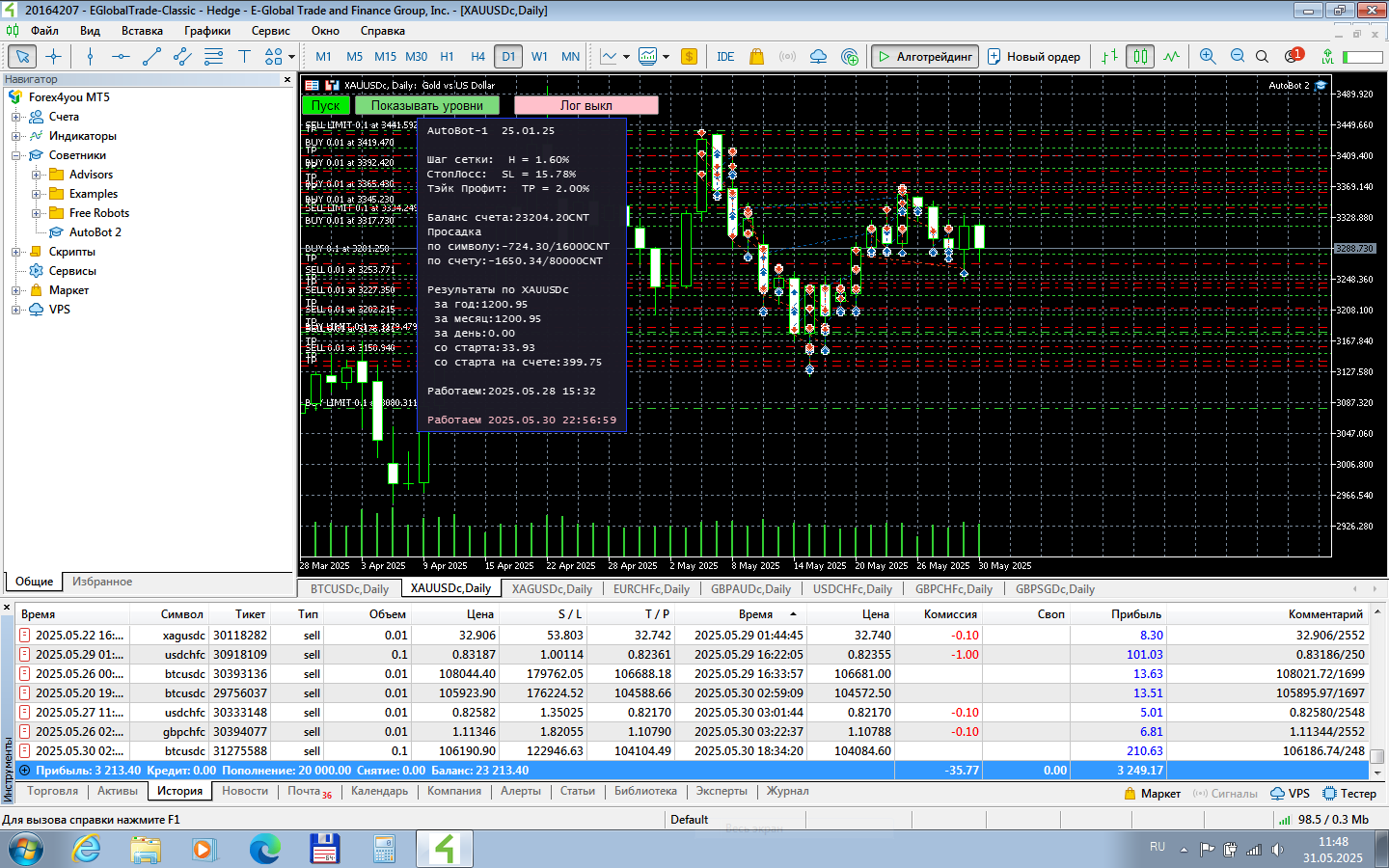Viewport: 1389px width, 868px height.
Task: Expand the Индикаторы tree node
Action: coord(15,136)
